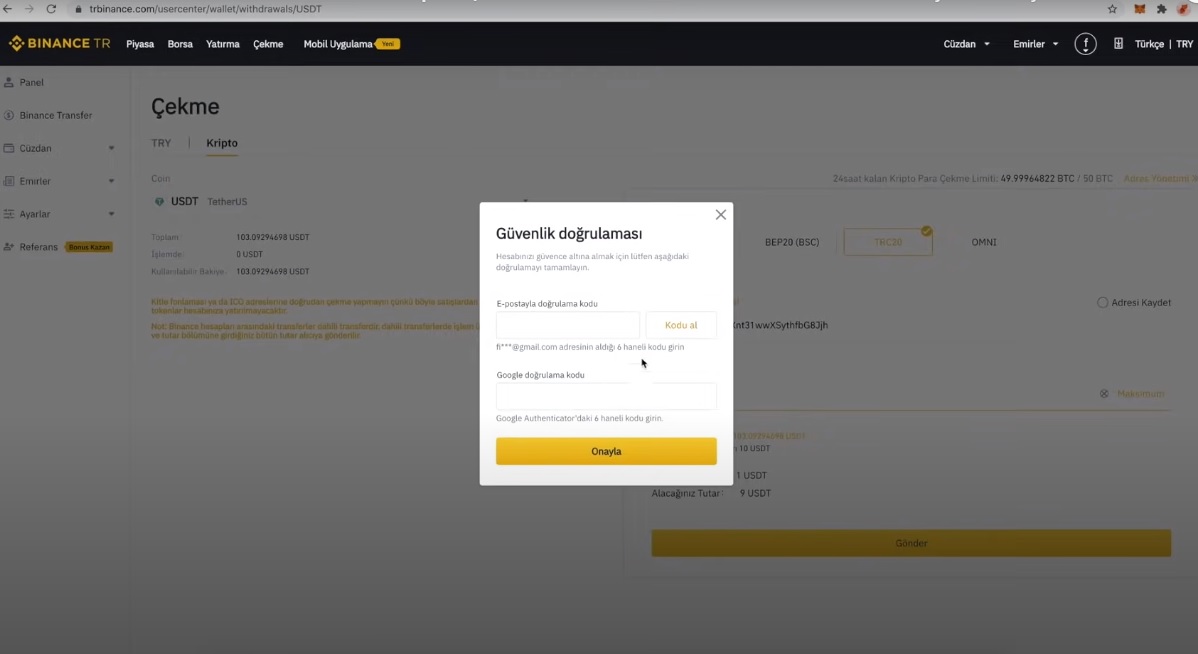This screenshot has width=1198, height=654.
Task: Click the Cüzdan wallet sidebar icon
Action: point(9,148)
